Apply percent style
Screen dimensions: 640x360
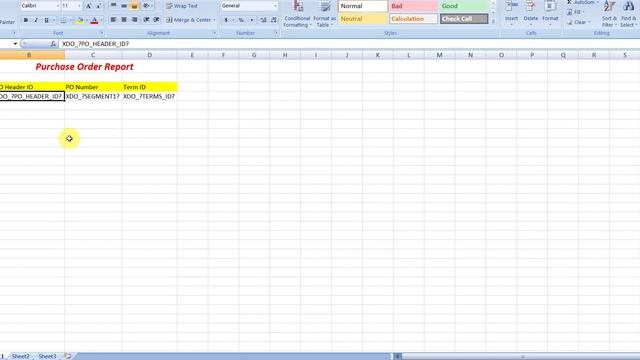pos(241,20)
